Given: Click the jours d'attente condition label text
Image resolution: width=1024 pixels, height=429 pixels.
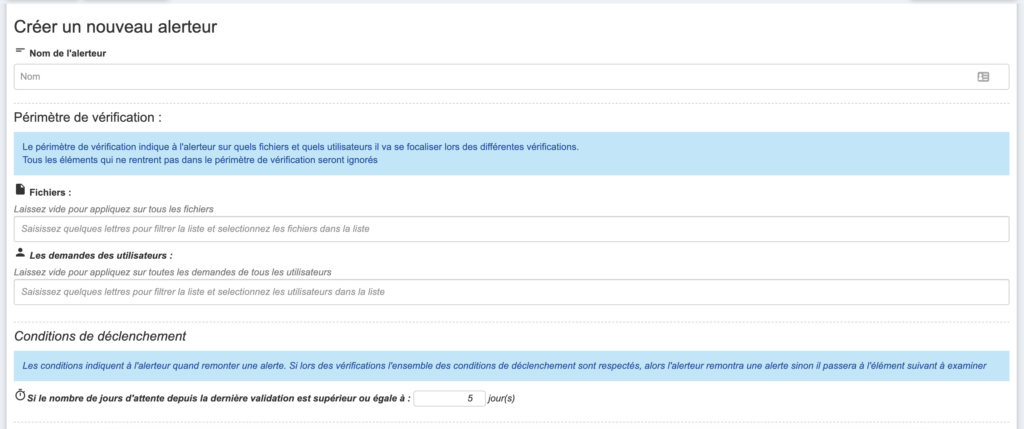Looking at the screenshot, I should point(219,398).
